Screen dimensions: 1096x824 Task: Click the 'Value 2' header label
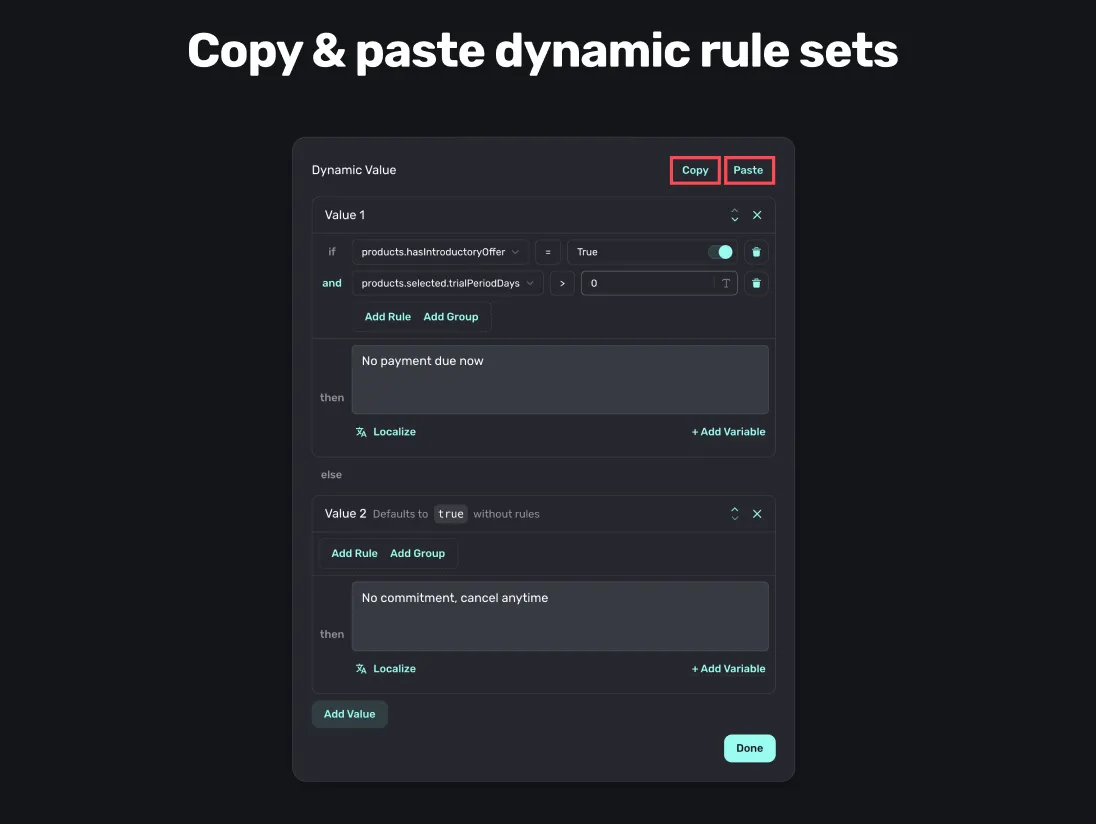point(345,514)
